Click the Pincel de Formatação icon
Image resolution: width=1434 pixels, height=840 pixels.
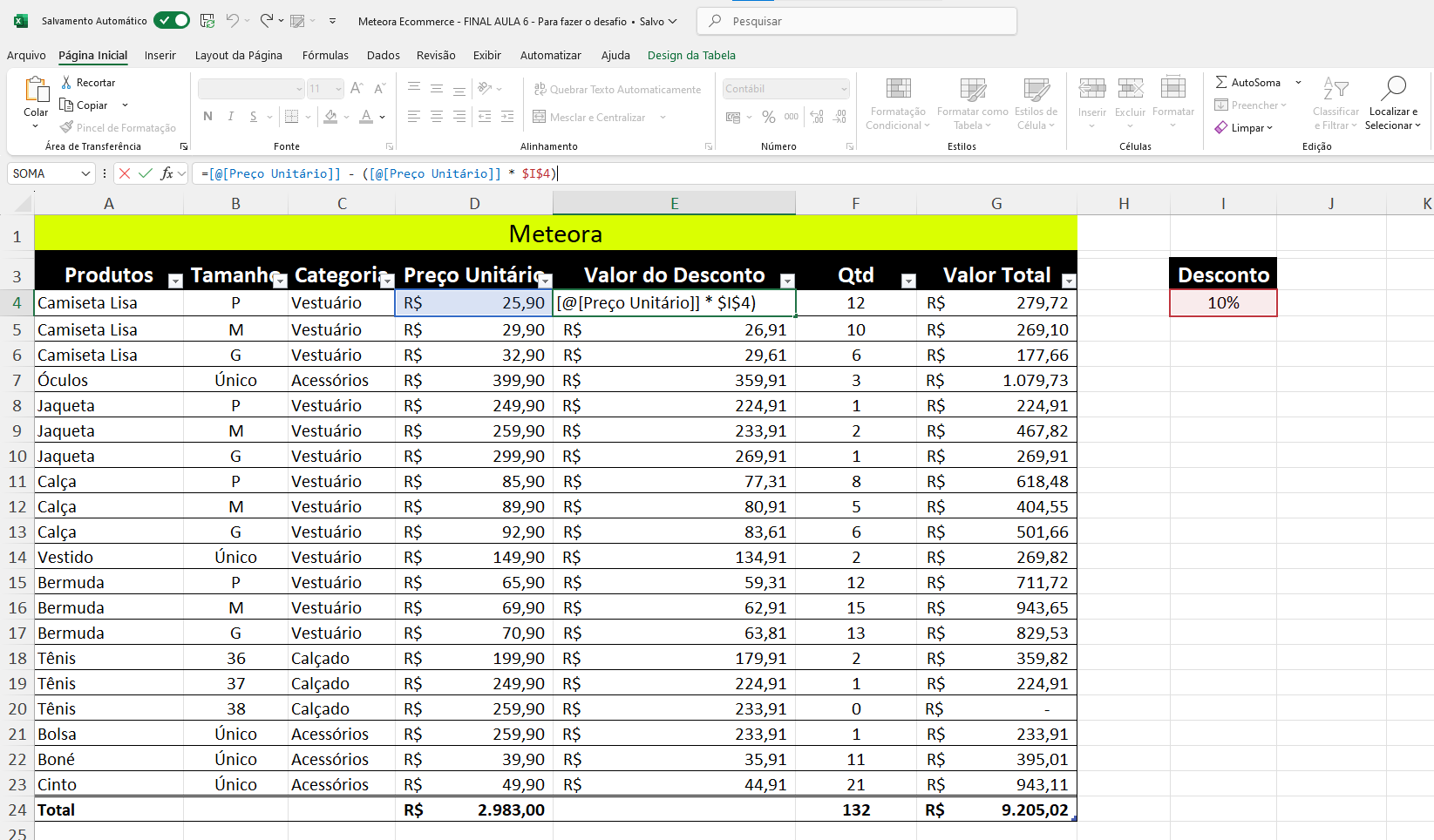[x=66, y=127]
